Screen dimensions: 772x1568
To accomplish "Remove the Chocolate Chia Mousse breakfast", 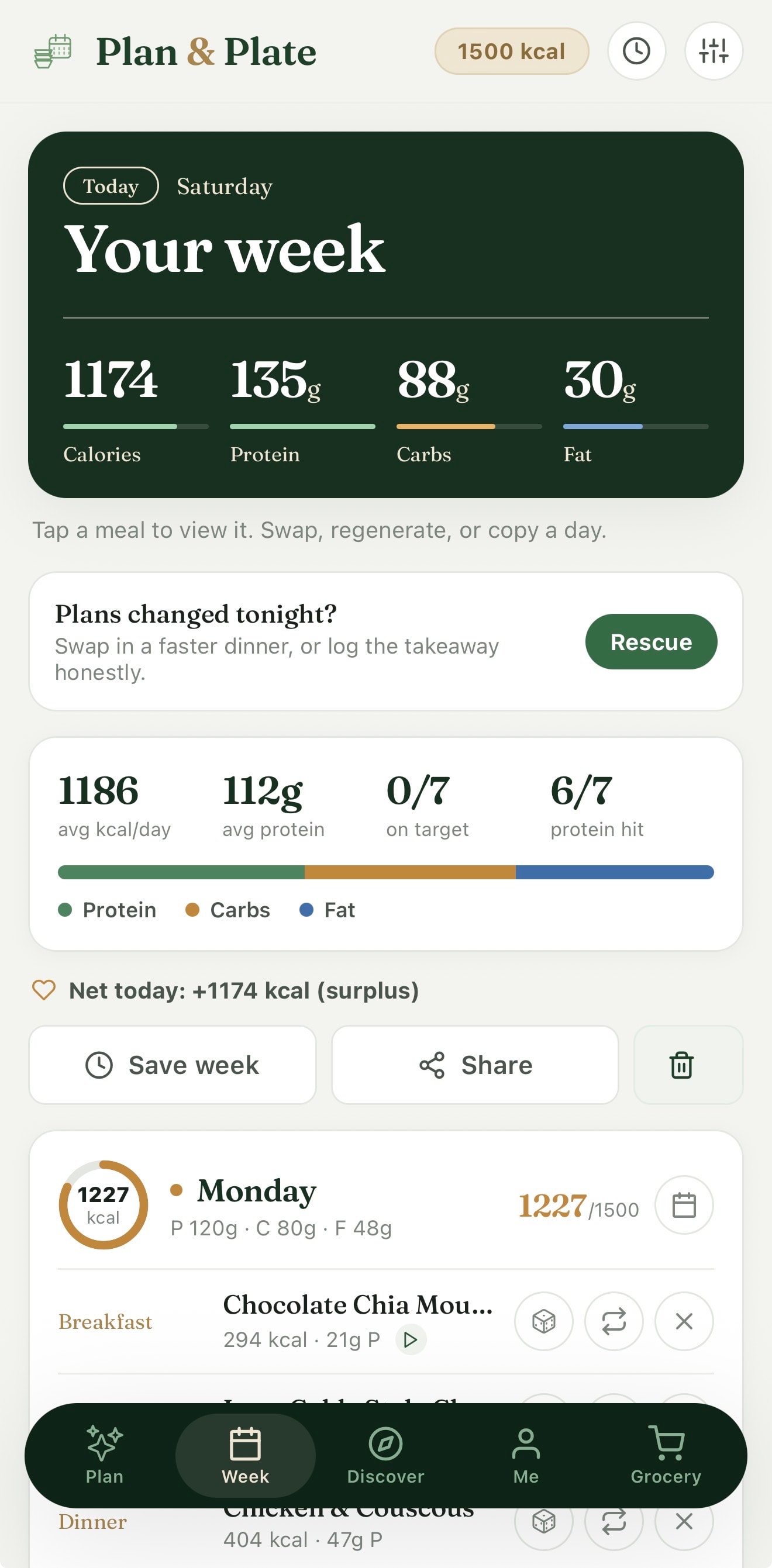I will click(684, 1321).
